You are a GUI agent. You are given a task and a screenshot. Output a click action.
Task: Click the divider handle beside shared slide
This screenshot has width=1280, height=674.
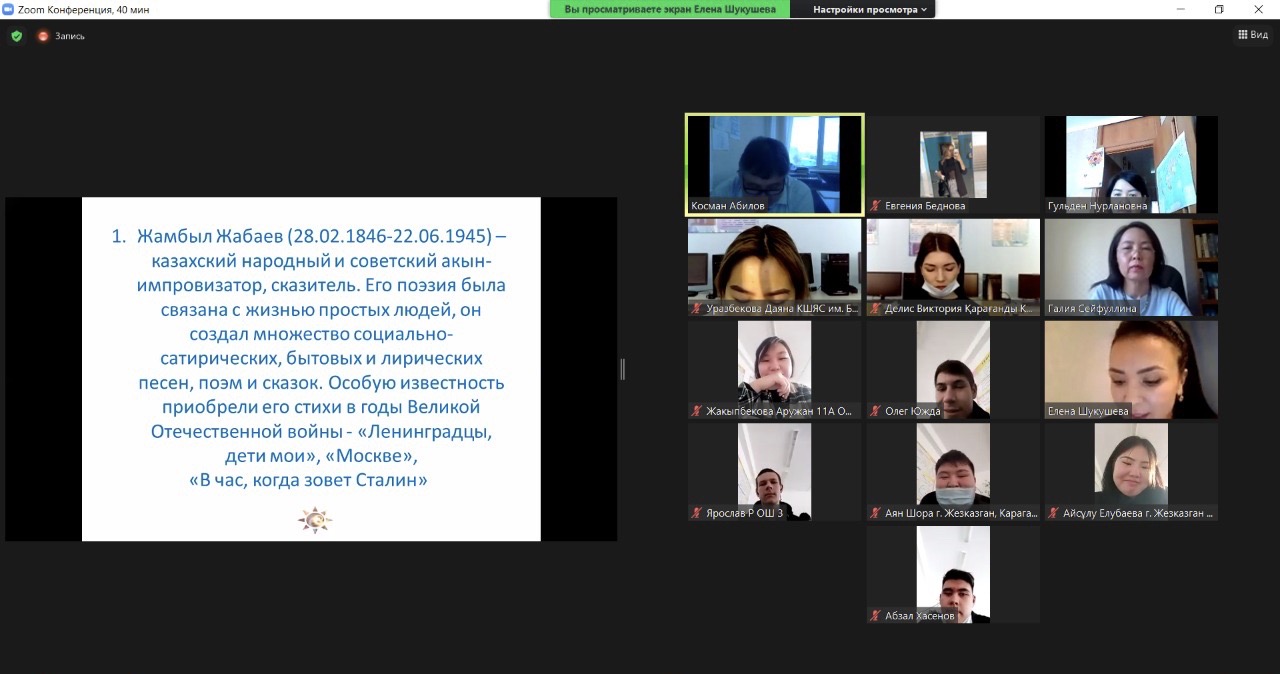(622, 369)
